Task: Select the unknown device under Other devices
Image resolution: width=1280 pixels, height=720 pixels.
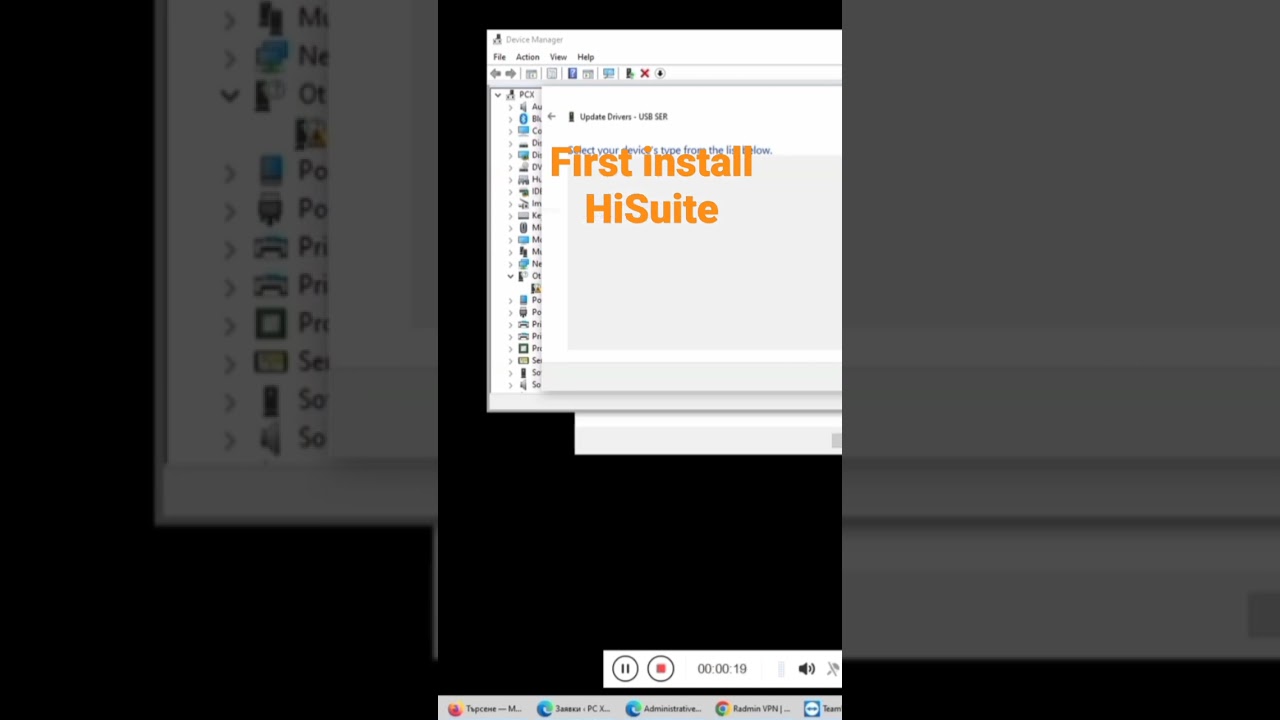Action: pyautogui.click(x=536, y=288)
